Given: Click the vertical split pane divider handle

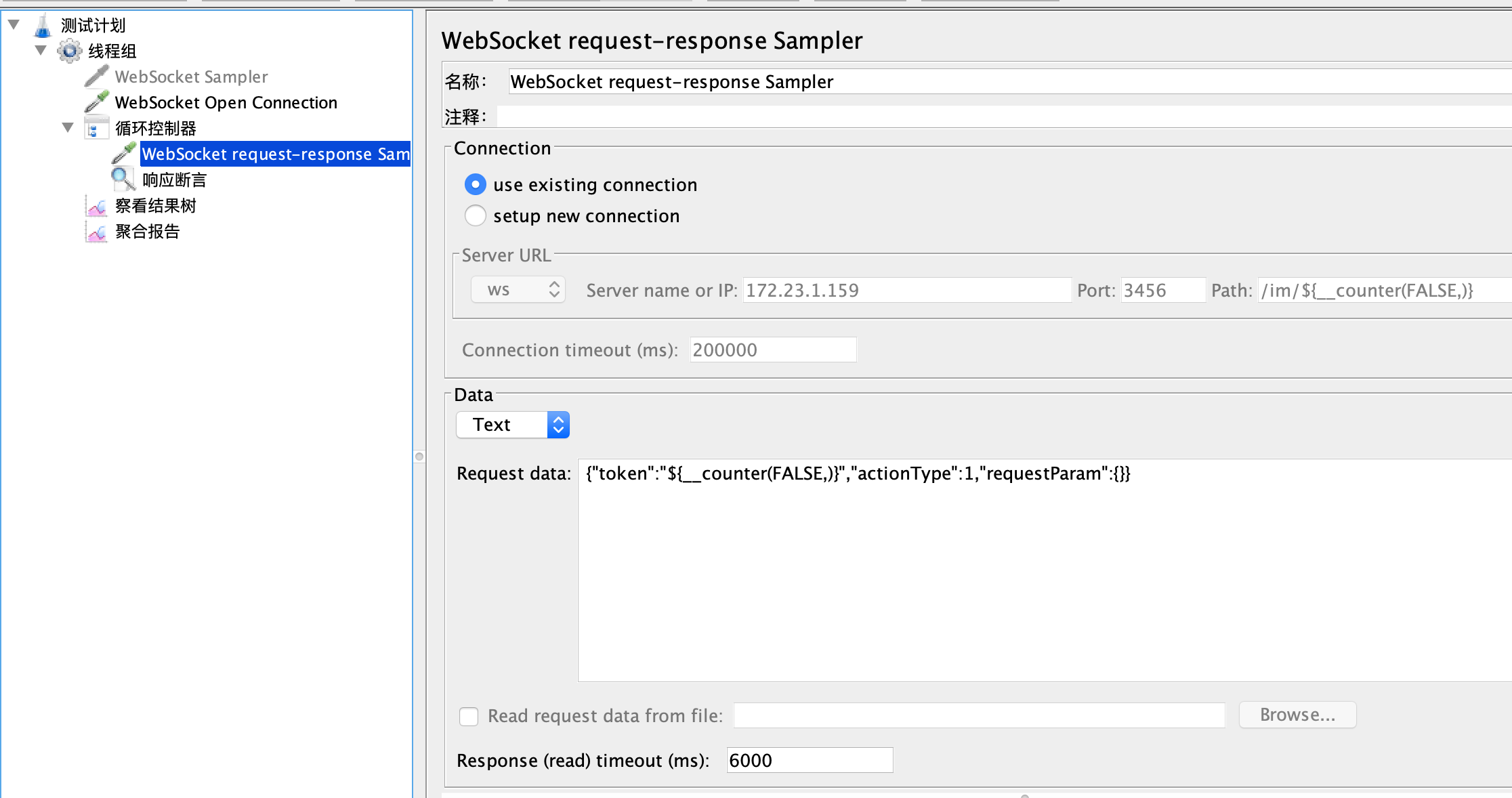Looking at the screenshot, I should pos(419,457).
